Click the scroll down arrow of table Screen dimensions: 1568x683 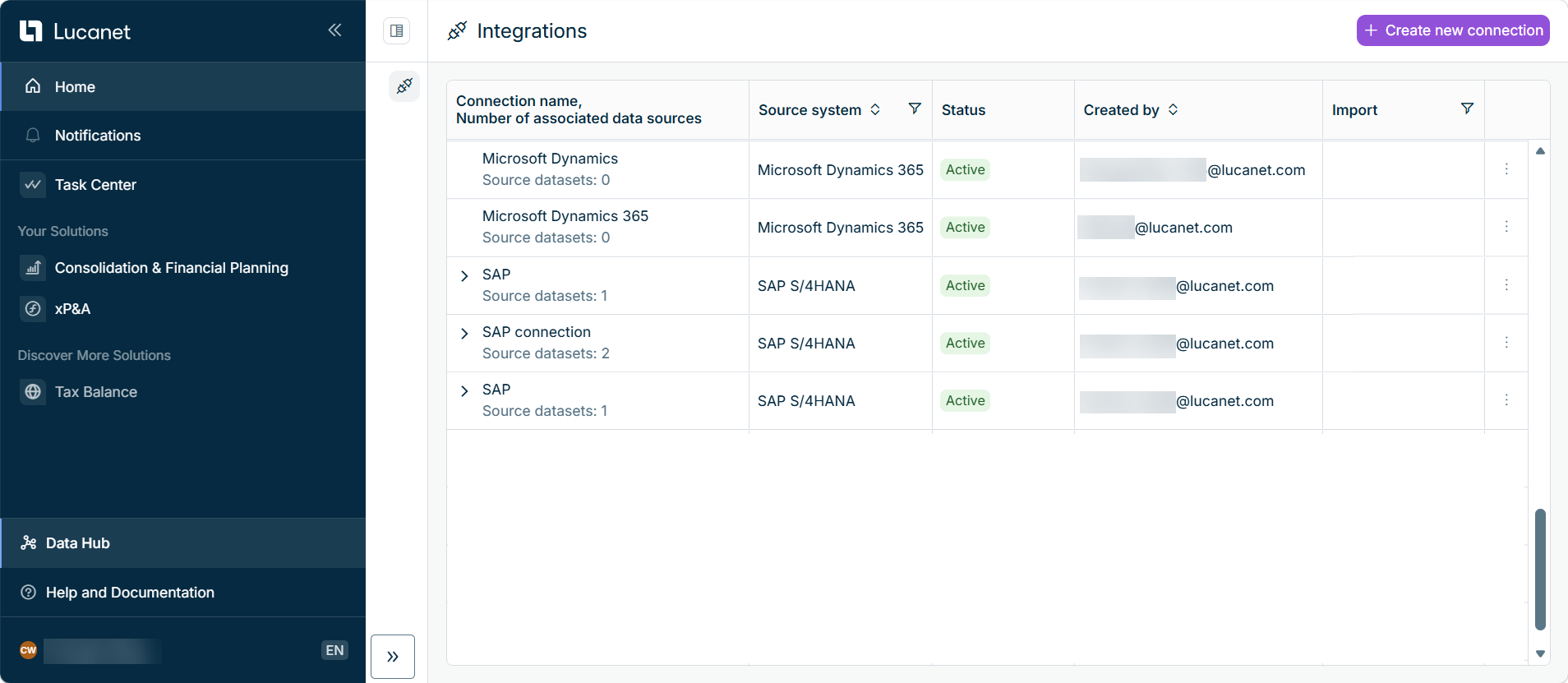point(1540,654)
